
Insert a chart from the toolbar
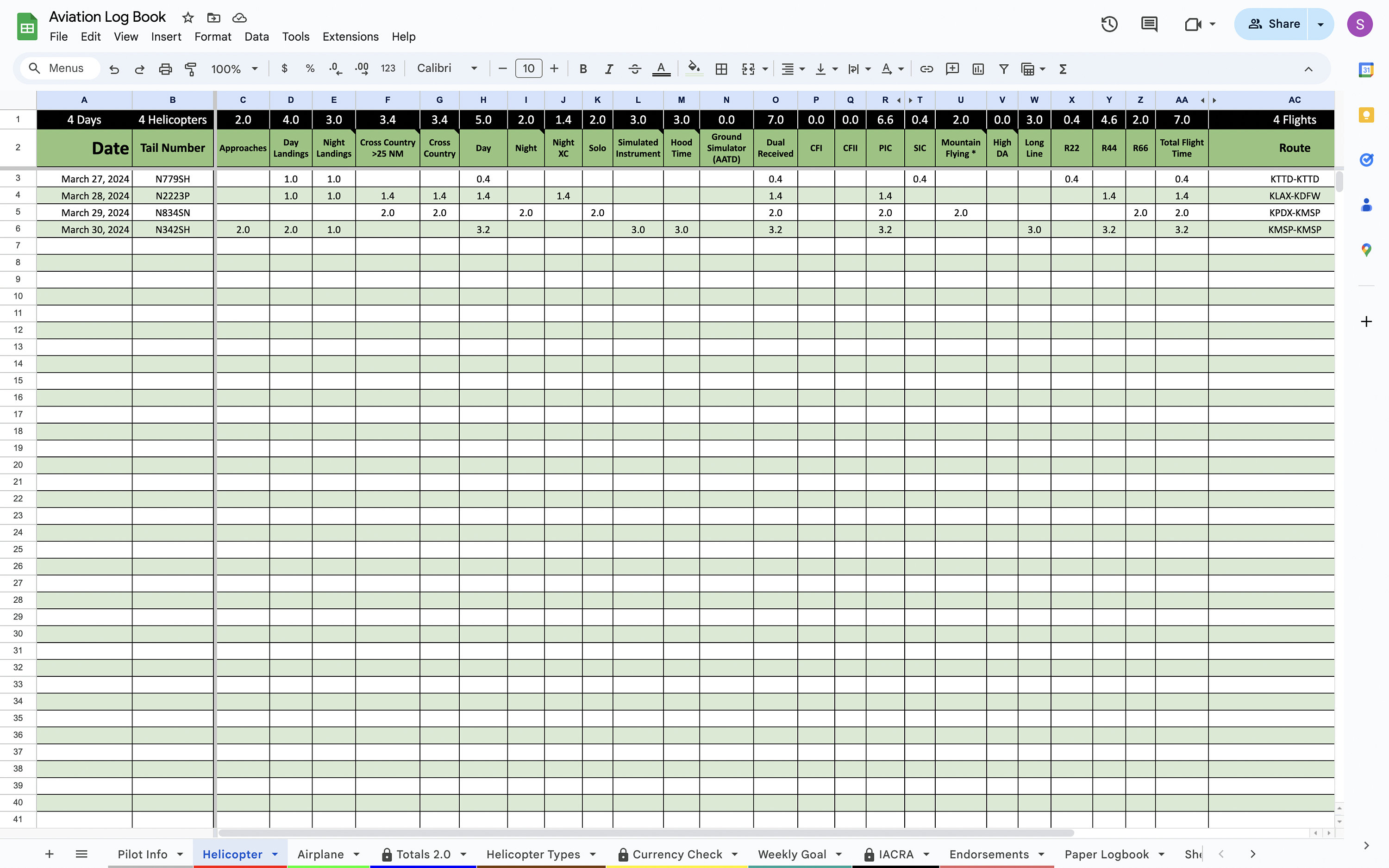point(977,69)
